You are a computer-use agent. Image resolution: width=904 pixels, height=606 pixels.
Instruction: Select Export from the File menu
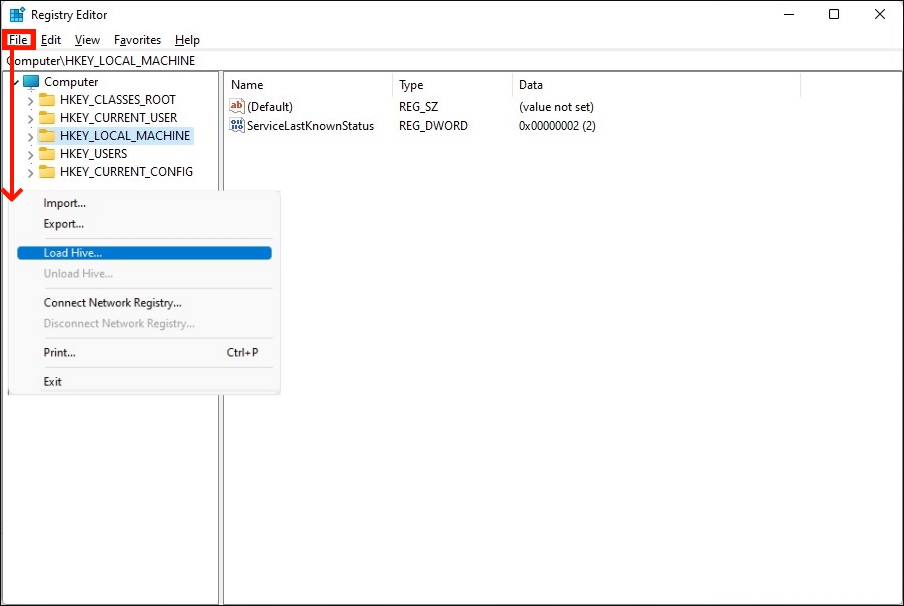[x=63, y=224]
